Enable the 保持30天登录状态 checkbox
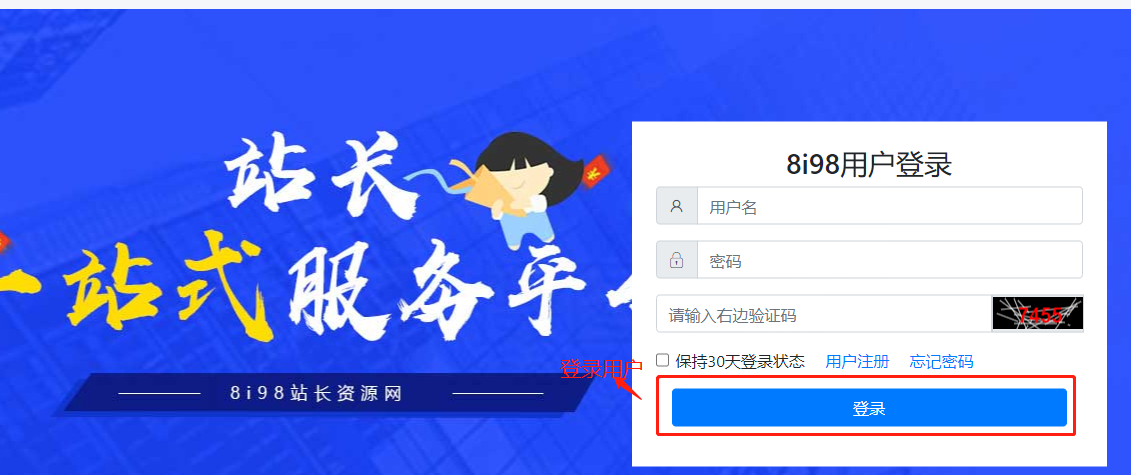The width and height of the screenshot is (1131, 475). click(x=662, y=360)
